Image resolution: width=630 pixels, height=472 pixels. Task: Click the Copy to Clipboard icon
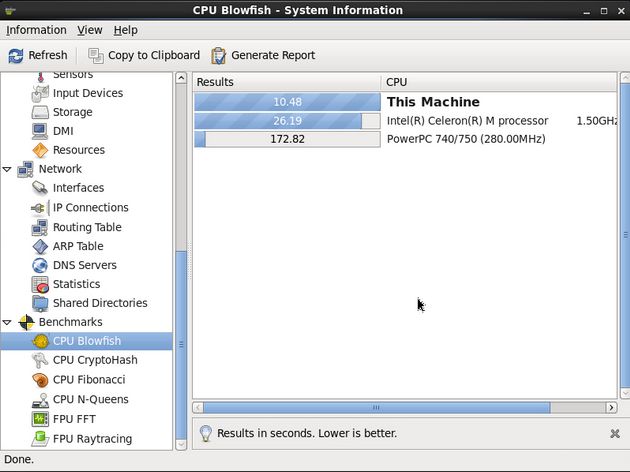click(x=96, y=55)
